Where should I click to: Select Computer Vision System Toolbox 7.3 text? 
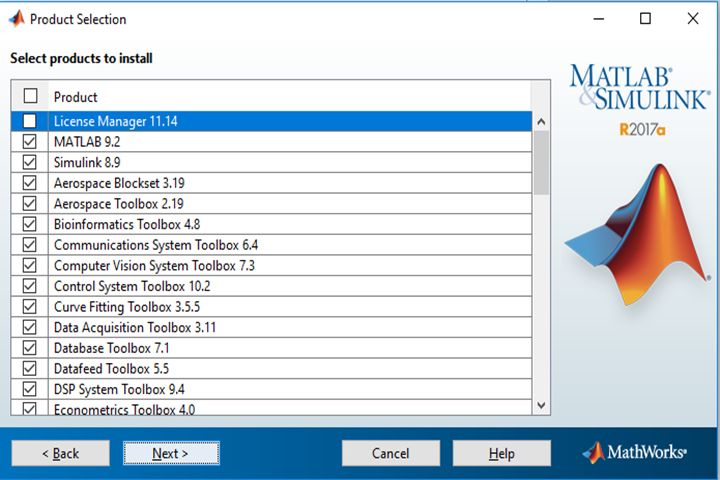tap(154, 266)
